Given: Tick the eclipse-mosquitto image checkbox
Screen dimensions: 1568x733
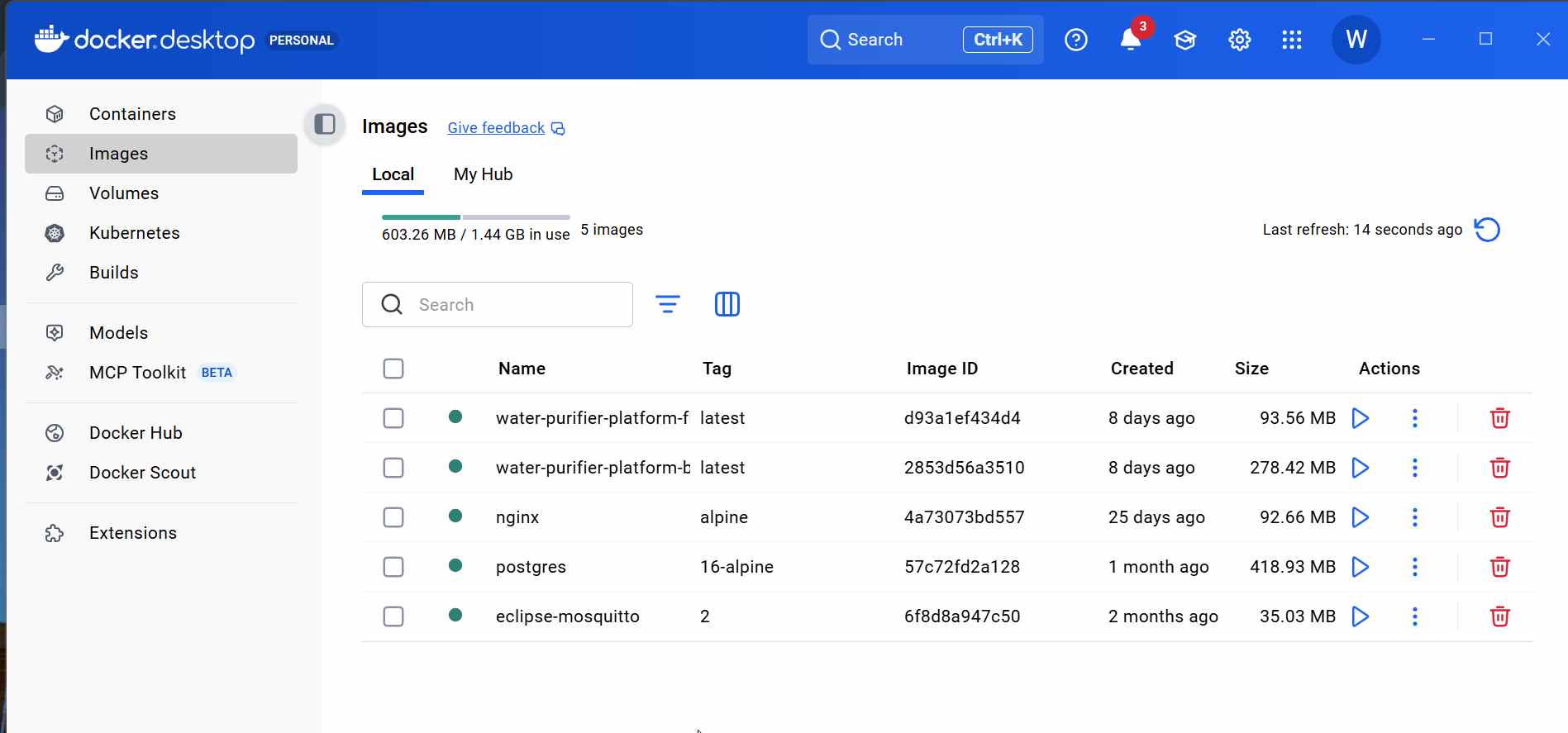Looking at the screenshot, I should [393, 616].
